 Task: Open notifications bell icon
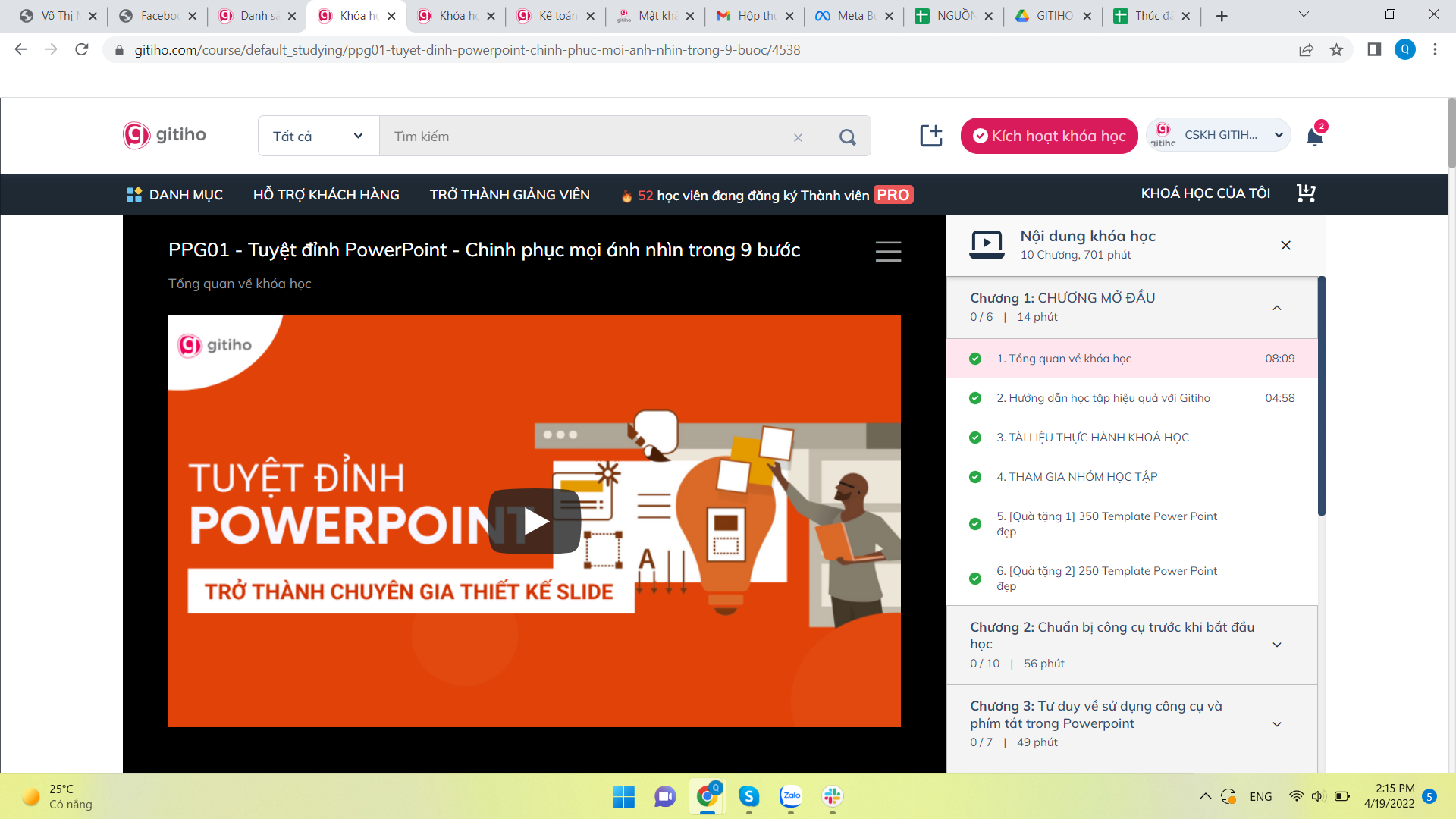1315,136
